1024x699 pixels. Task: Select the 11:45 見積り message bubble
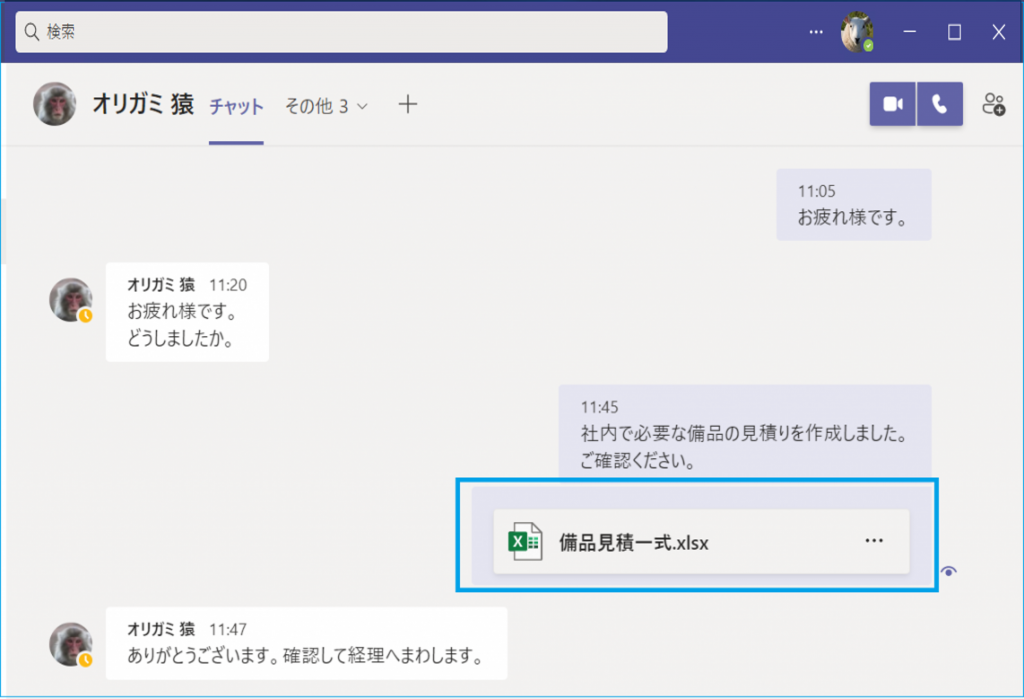[x=744, y=435]
